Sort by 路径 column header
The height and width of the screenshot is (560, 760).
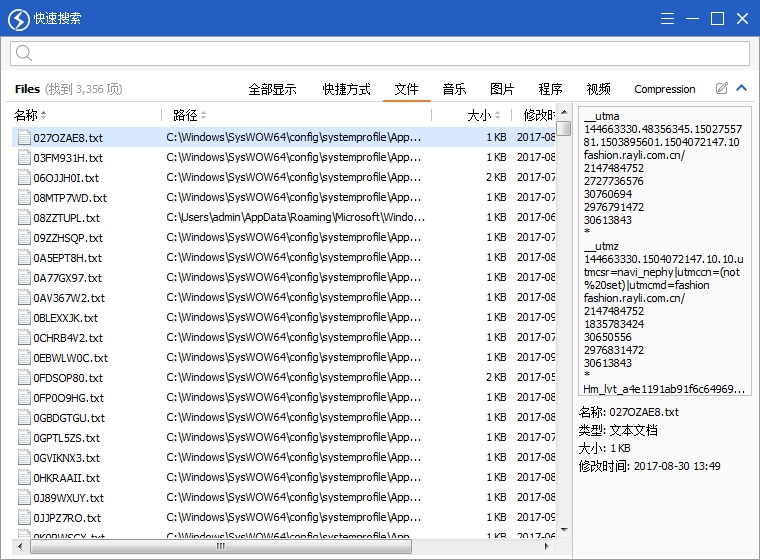185,116
